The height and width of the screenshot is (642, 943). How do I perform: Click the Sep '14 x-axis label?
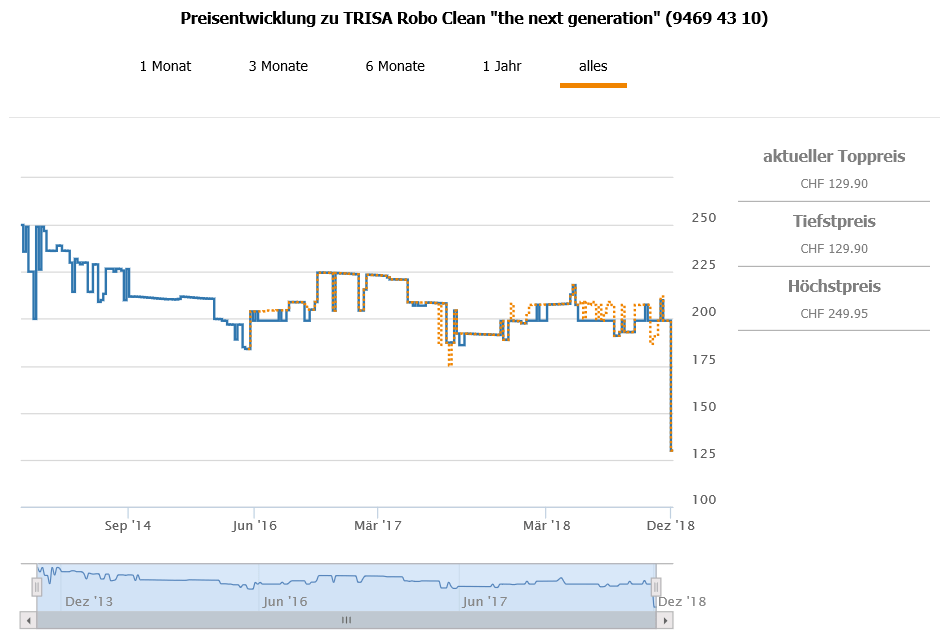pyautogui.click(x=128, y=525)
